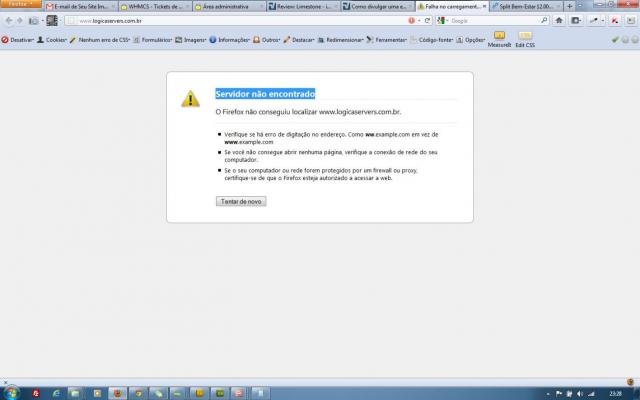Open the Opções developer menu
The height and width of the screenshot is (400, 640).
(471, 40)
